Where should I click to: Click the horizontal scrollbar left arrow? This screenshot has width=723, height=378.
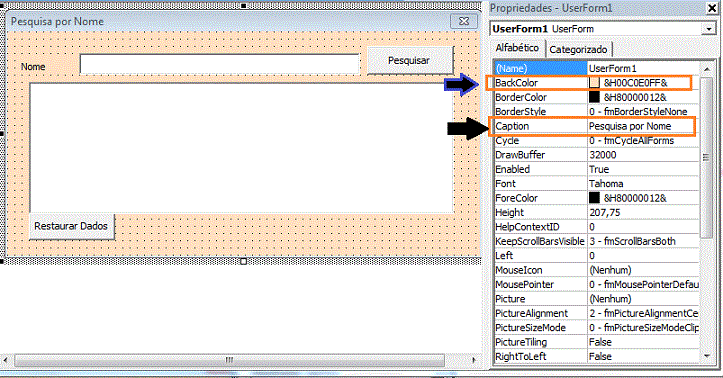pos(6,360)
